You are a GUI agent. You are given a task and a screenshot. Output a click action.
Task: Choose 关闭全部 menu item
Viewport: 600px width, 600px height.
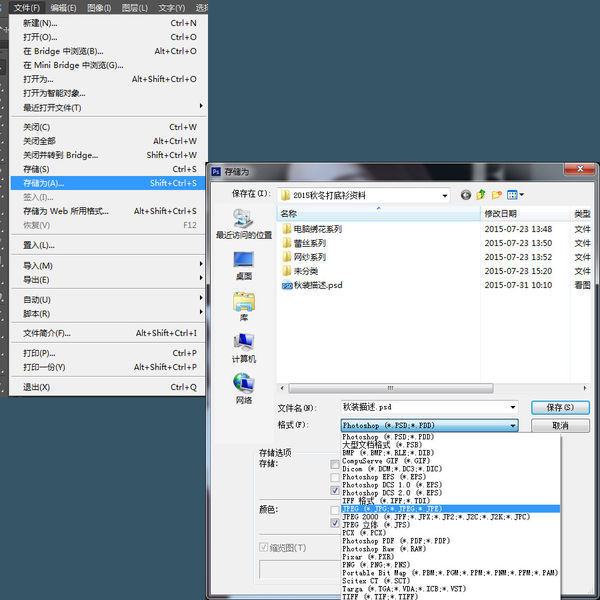pyautogui.click(x=108, y=141)
